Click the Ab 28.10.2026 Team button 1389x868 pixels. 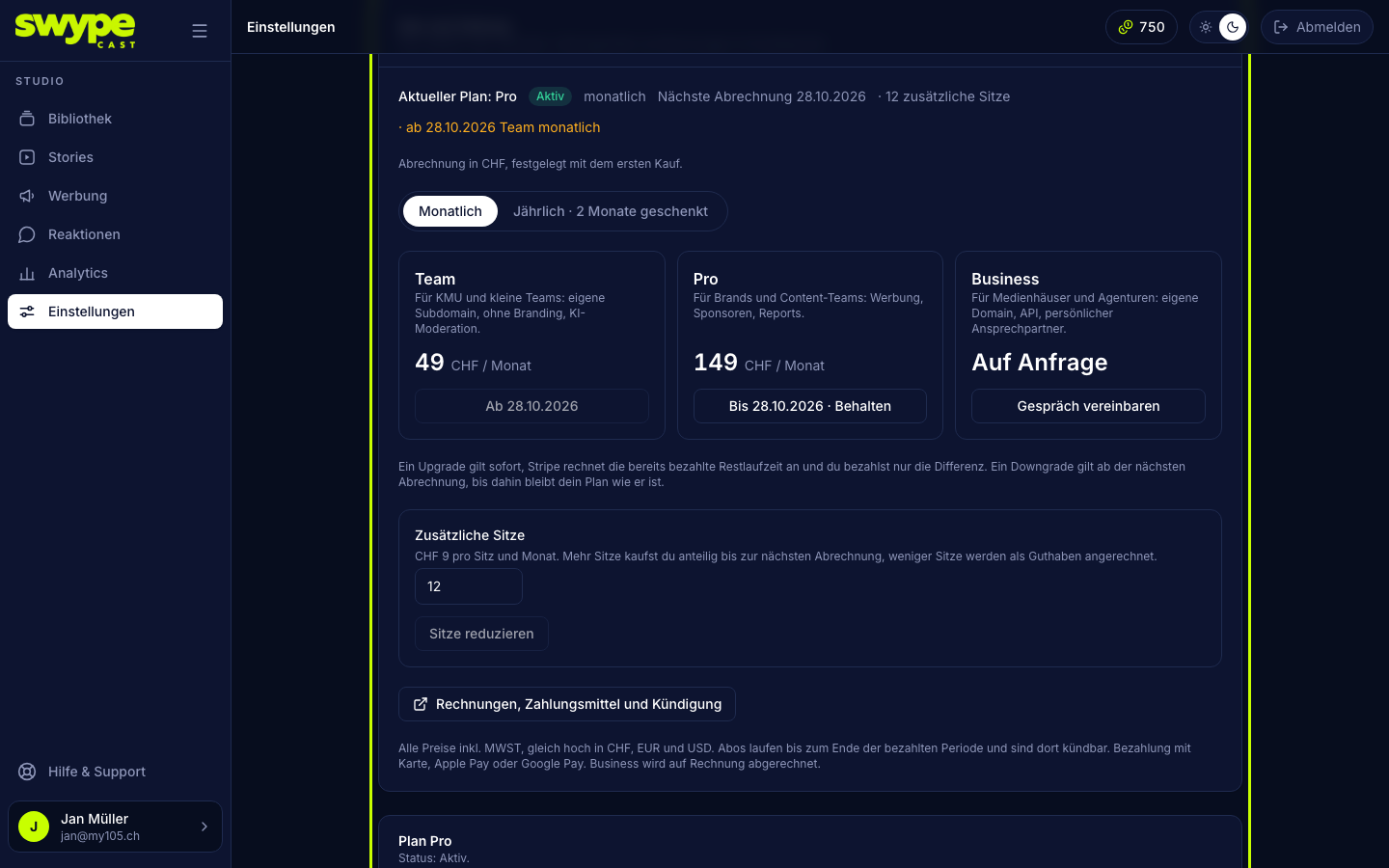(x=531, y=406)
